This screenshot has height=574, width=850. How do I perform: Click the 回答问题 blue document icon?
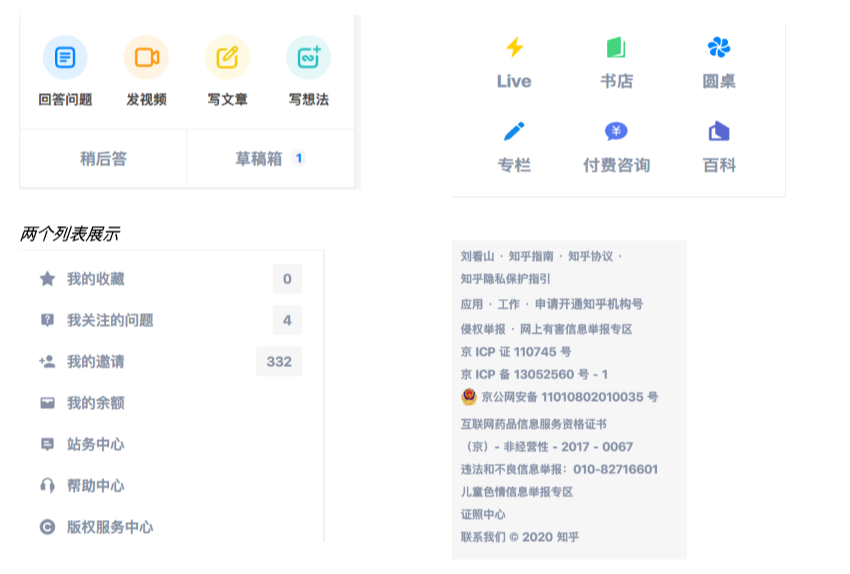(65, 57)
